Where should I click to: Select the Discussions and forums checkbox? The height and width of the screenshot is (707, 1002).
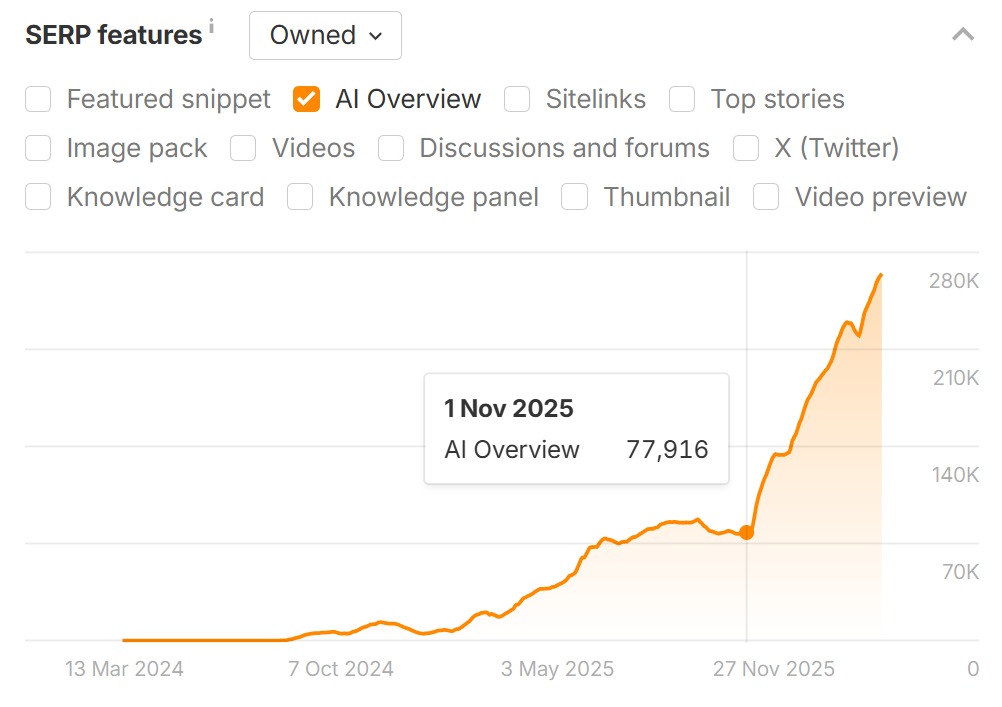click(391, 148)
